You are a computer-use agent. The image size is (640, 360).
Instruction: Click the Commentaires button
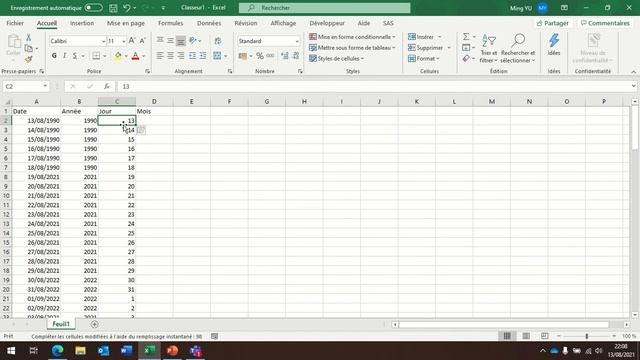pos(605,23)
